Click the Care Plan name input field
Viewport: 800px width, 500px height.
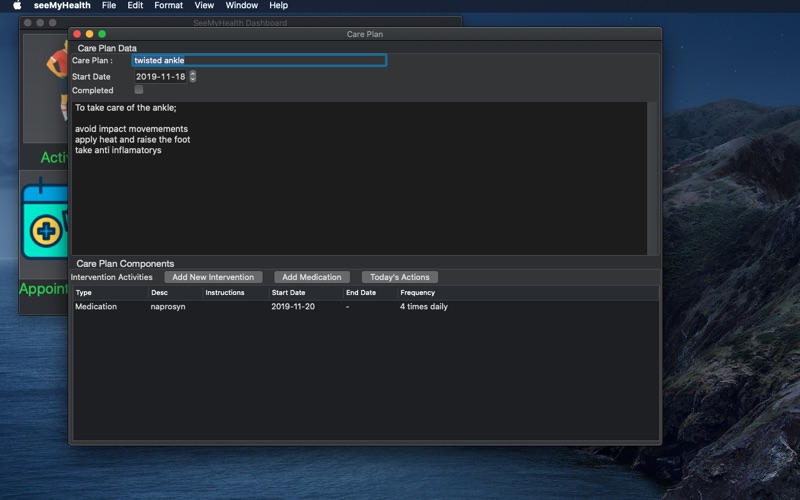tap(258, 61)
